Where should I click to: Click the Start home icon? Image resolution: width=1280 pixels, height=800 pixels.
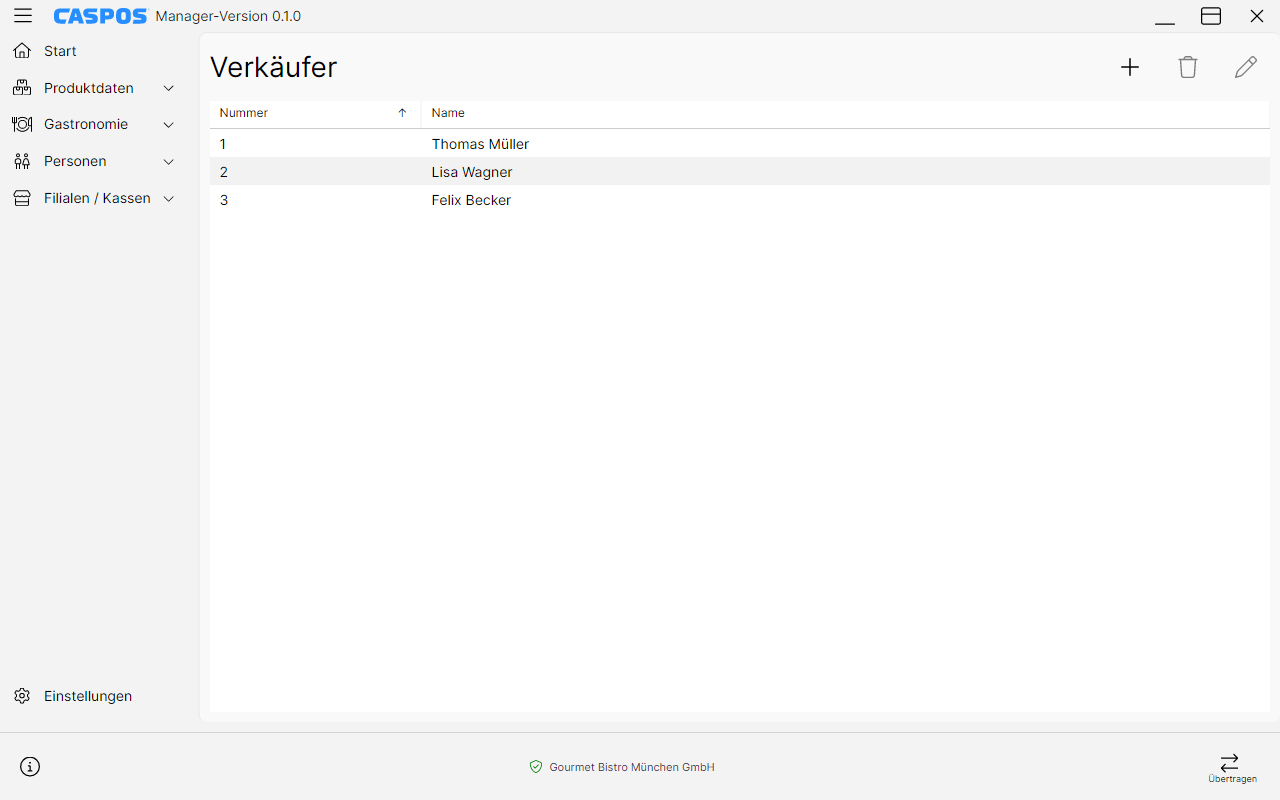(22, 51)
